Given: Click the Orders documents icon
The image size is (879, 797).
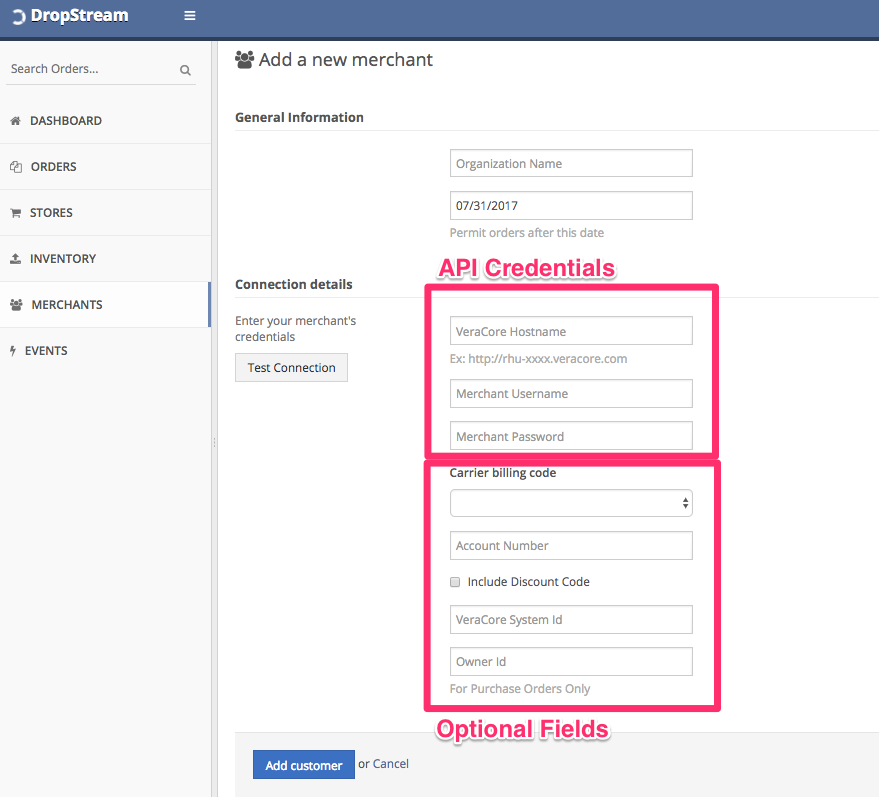Looking at the screenshot, I should point(16,166).
